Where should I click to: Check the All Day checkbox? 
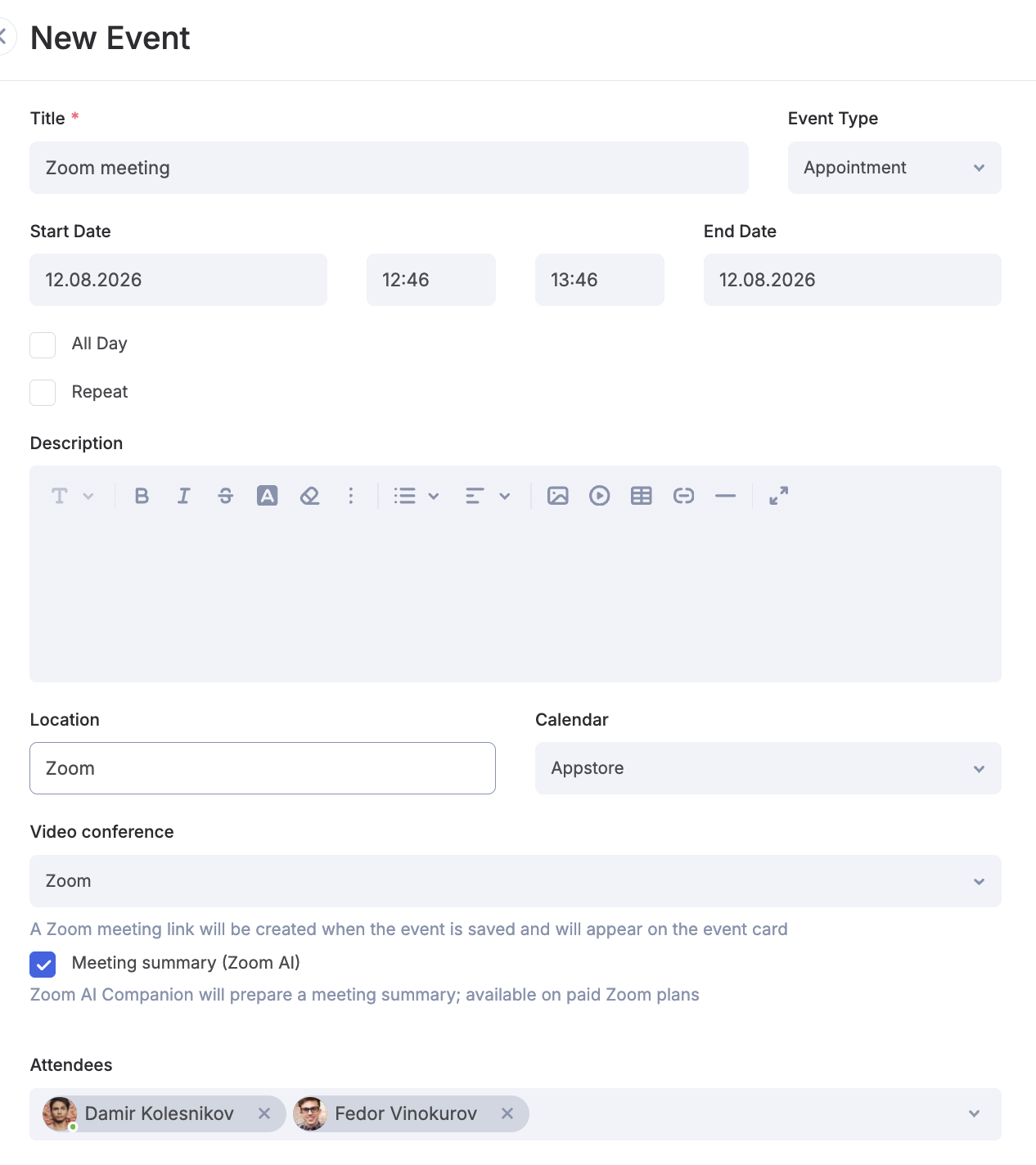pos(43,345)
